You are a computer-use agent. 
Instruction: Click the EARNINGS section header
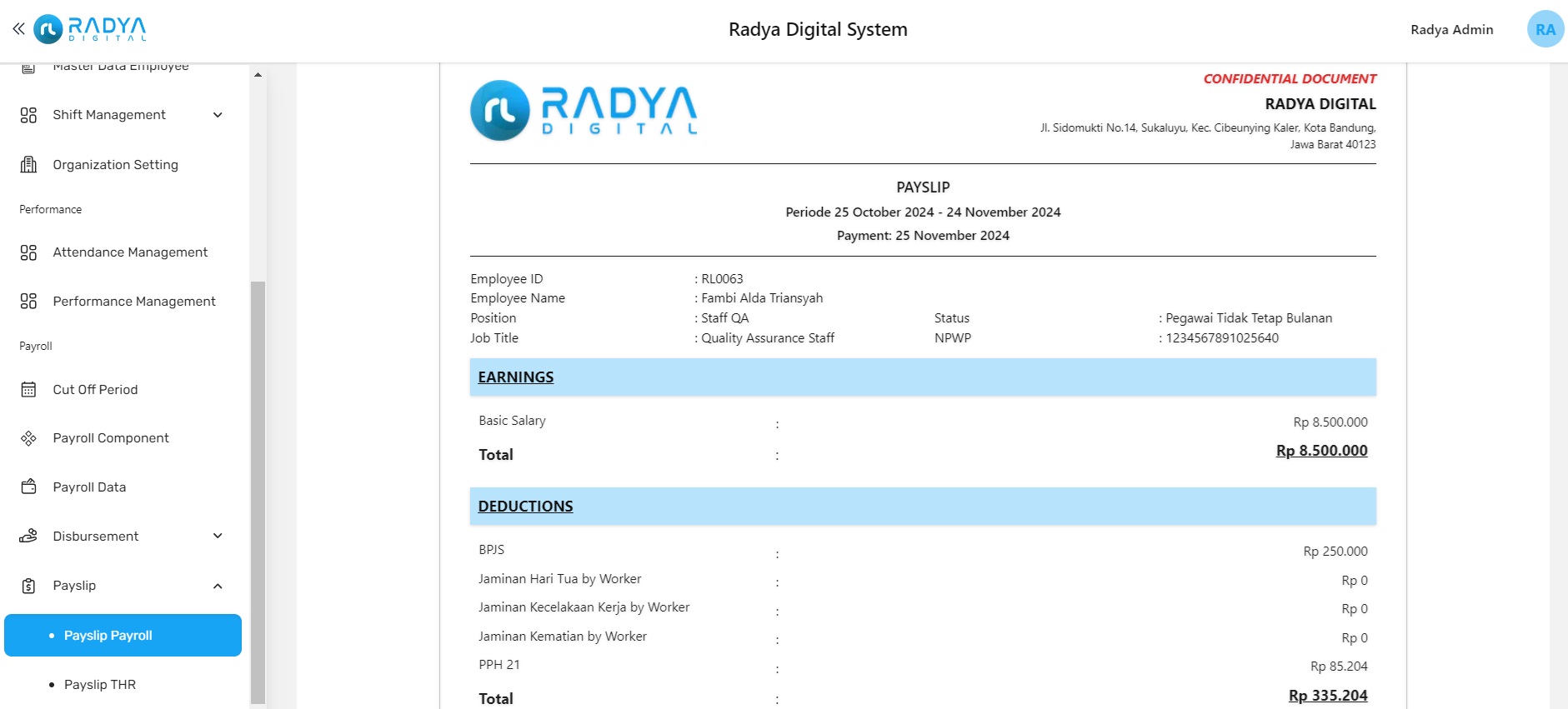coord(923,377)
